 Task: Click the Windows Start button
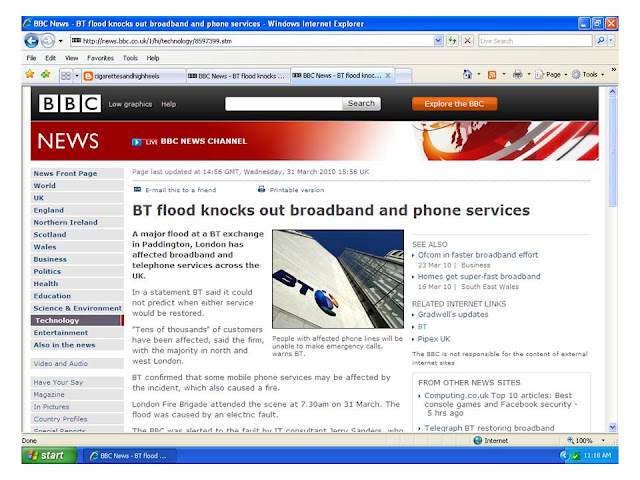[x=49, y=456]
